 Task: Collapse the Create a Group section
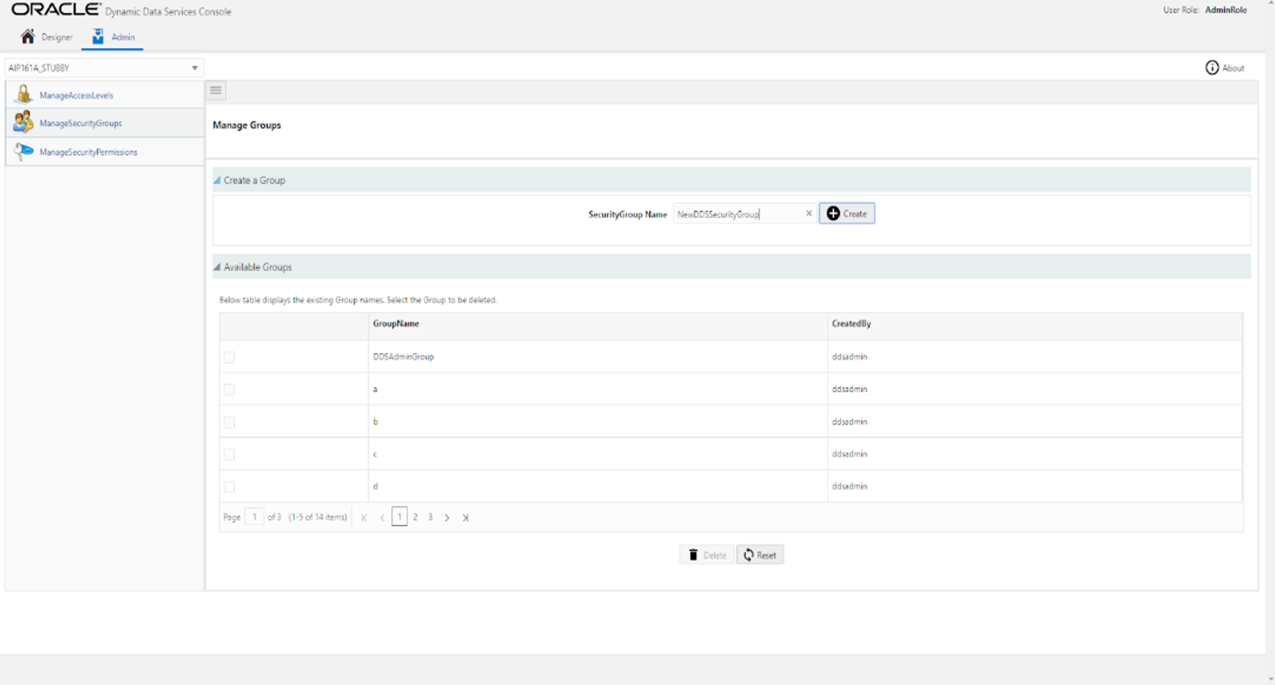coord(215,180)
